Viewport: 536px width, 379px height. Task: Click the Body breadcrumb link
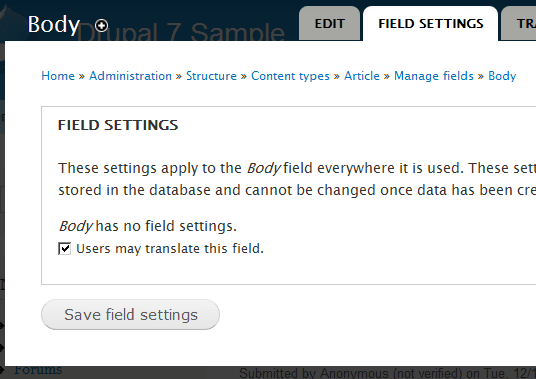pyautogui.click(x=502, y=76)
